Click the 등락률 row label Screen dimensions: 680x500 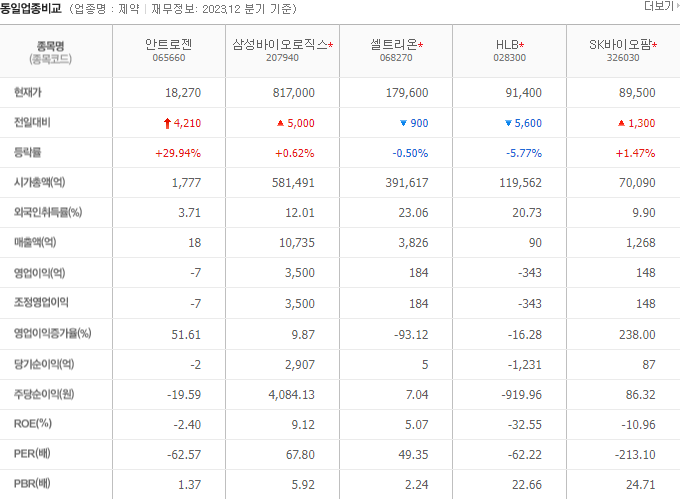click(x=28, y=152)
